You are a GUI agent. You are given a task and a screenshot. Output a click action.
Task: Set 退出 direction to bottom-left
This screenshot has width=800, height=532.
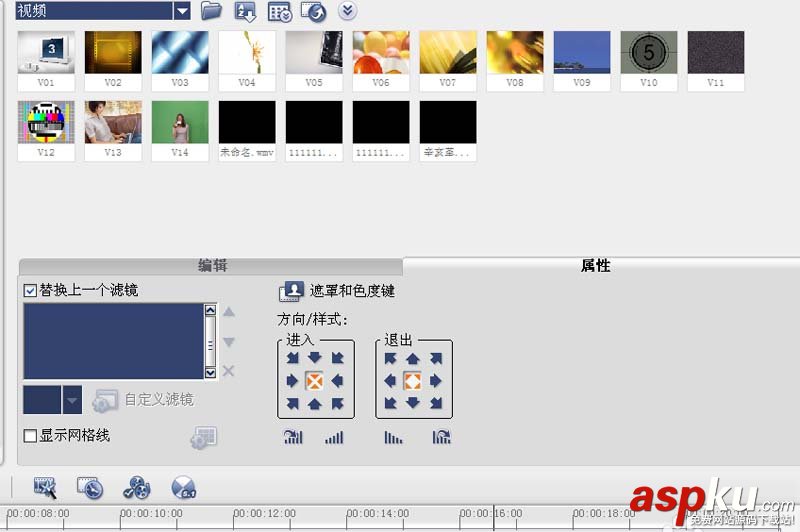390,403
